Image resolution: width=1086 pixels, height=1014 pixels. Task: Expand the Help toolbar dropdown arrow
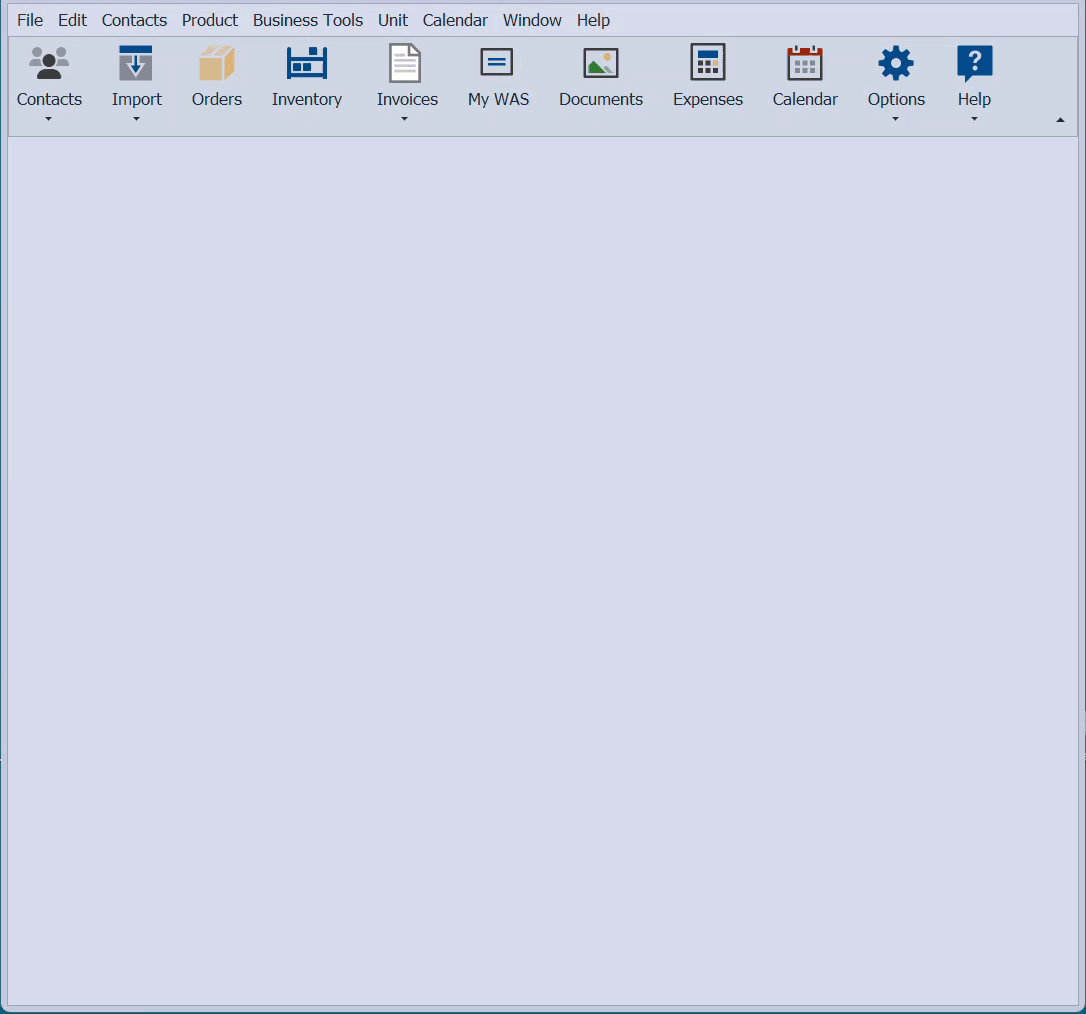coord(974,119)
